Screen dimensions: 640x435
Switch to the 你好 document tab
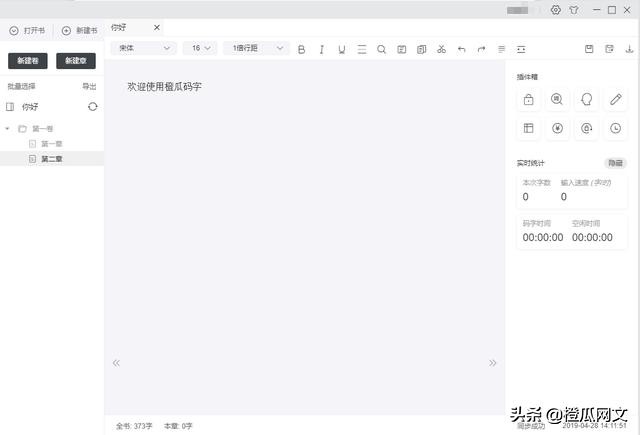[118, 27]
